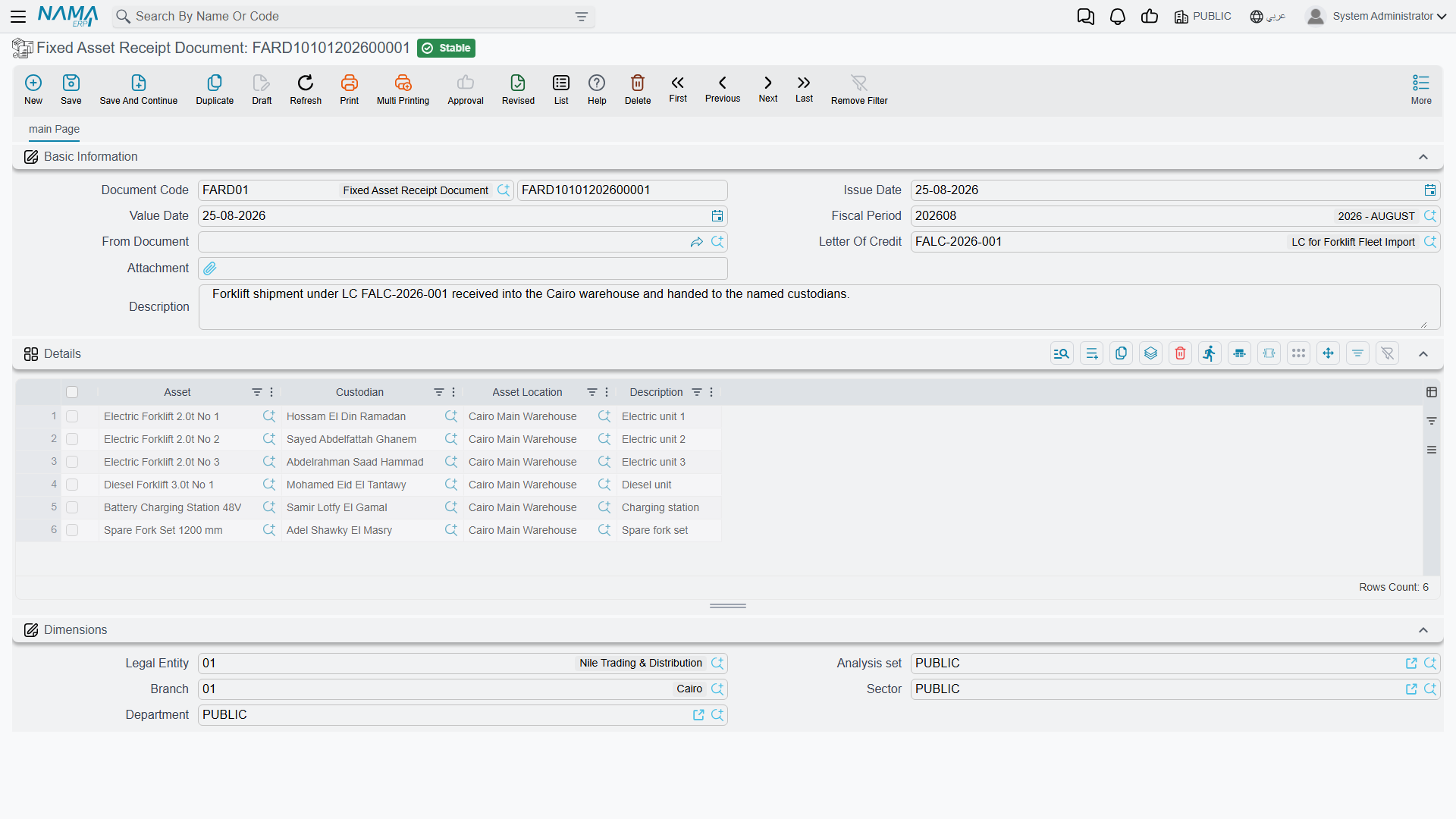The width and height of the screenshot is (1456, 819).
Task: Check row 5 Battery Charging Station checkbox
Action: click(x=72, y=507)
